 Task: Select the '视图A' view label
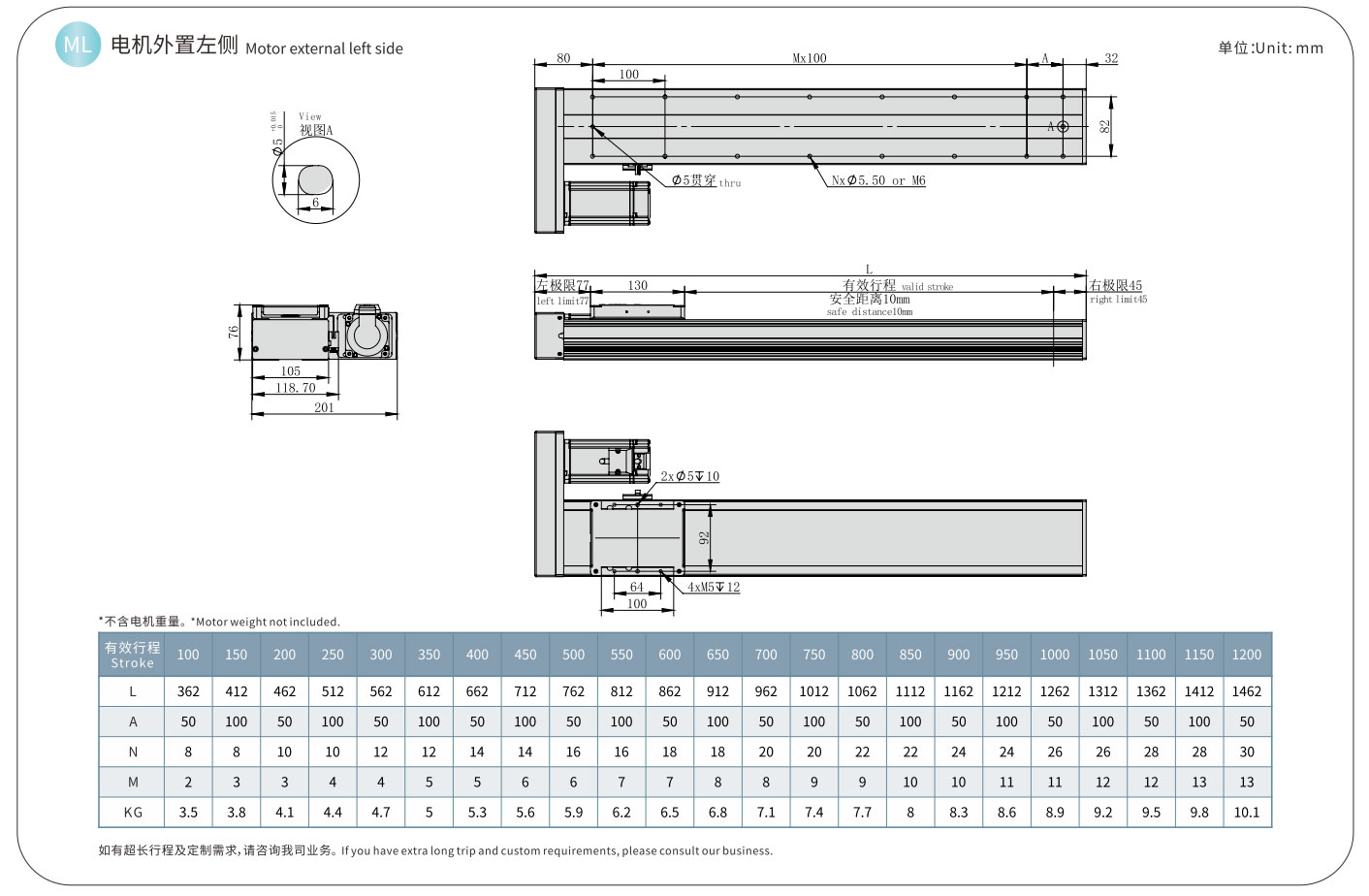(x=316, y=130)
